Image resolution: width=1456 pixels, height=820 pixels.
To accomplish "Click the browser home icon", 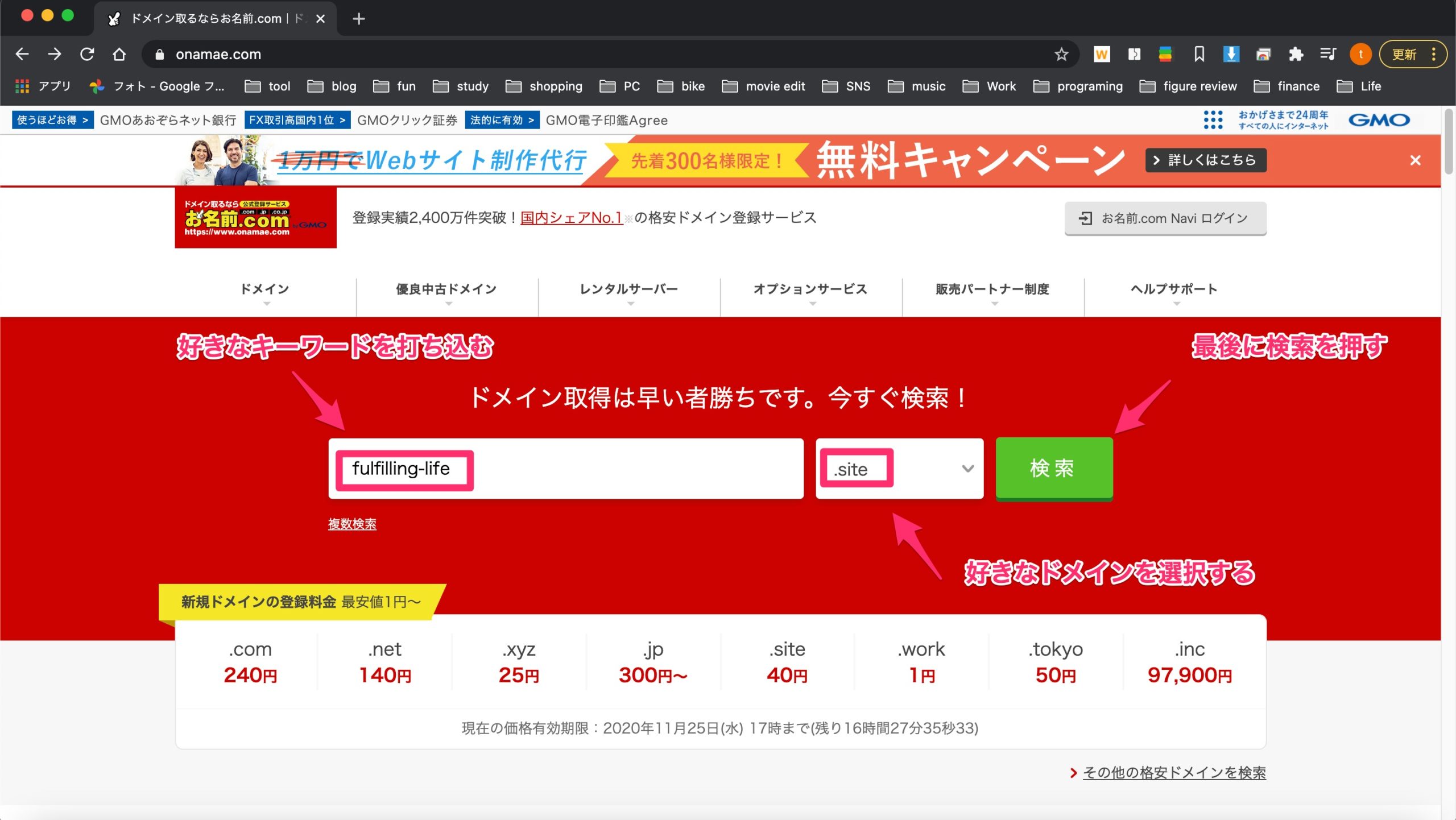I will tap(119, 55).
